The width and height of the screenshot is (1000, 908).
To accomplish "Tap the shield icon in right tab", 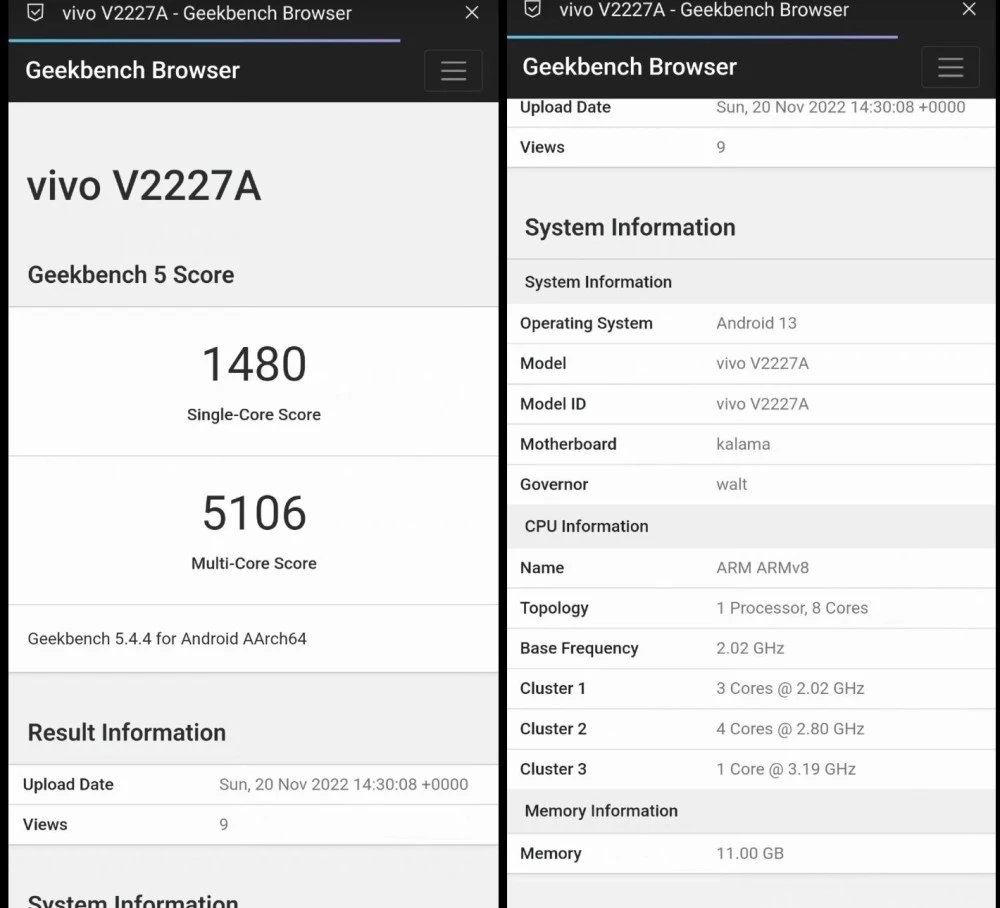I will [x=533, y=9].
